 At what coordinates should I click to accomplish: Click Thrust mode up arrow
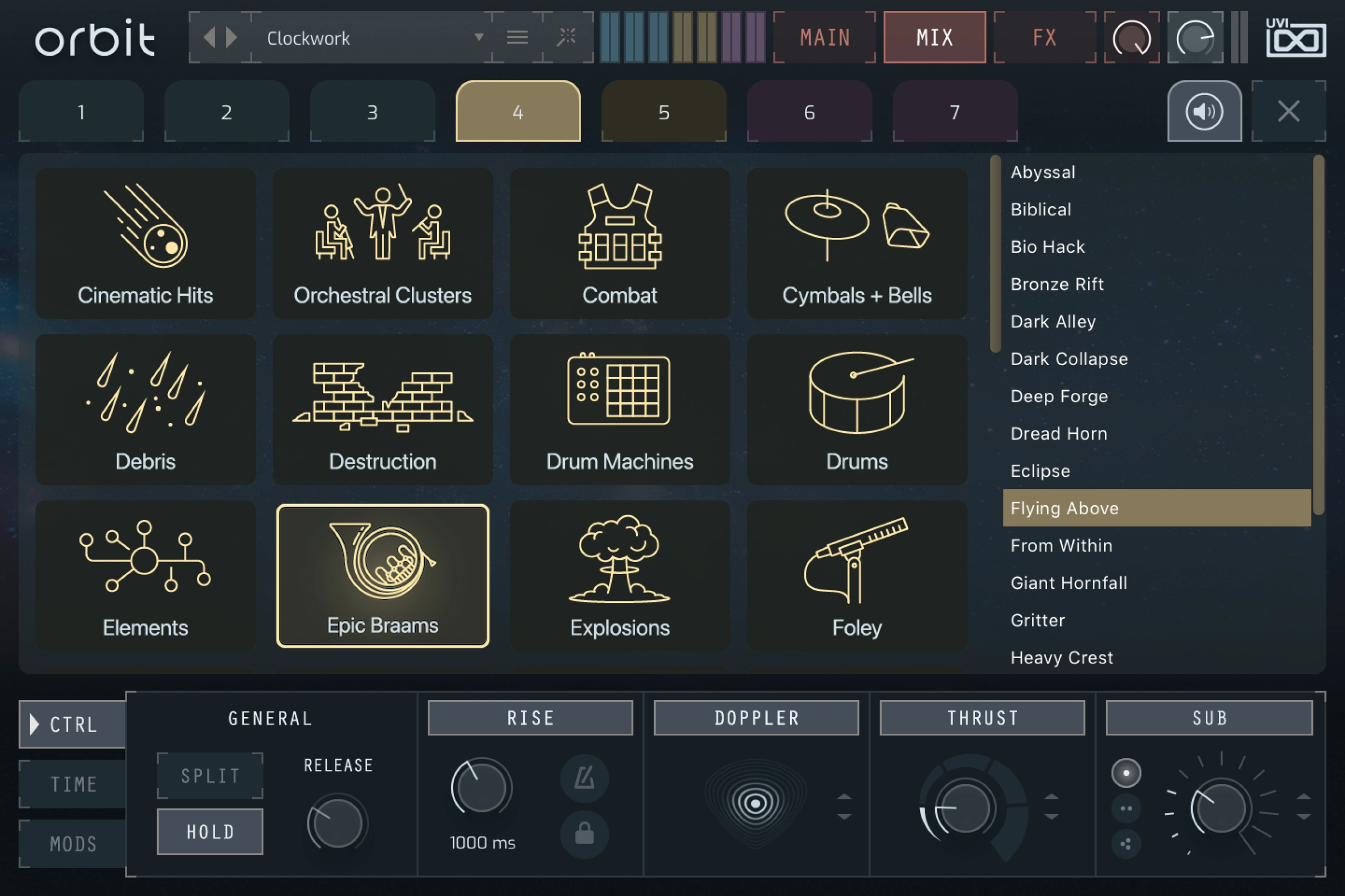[1052, 797]
